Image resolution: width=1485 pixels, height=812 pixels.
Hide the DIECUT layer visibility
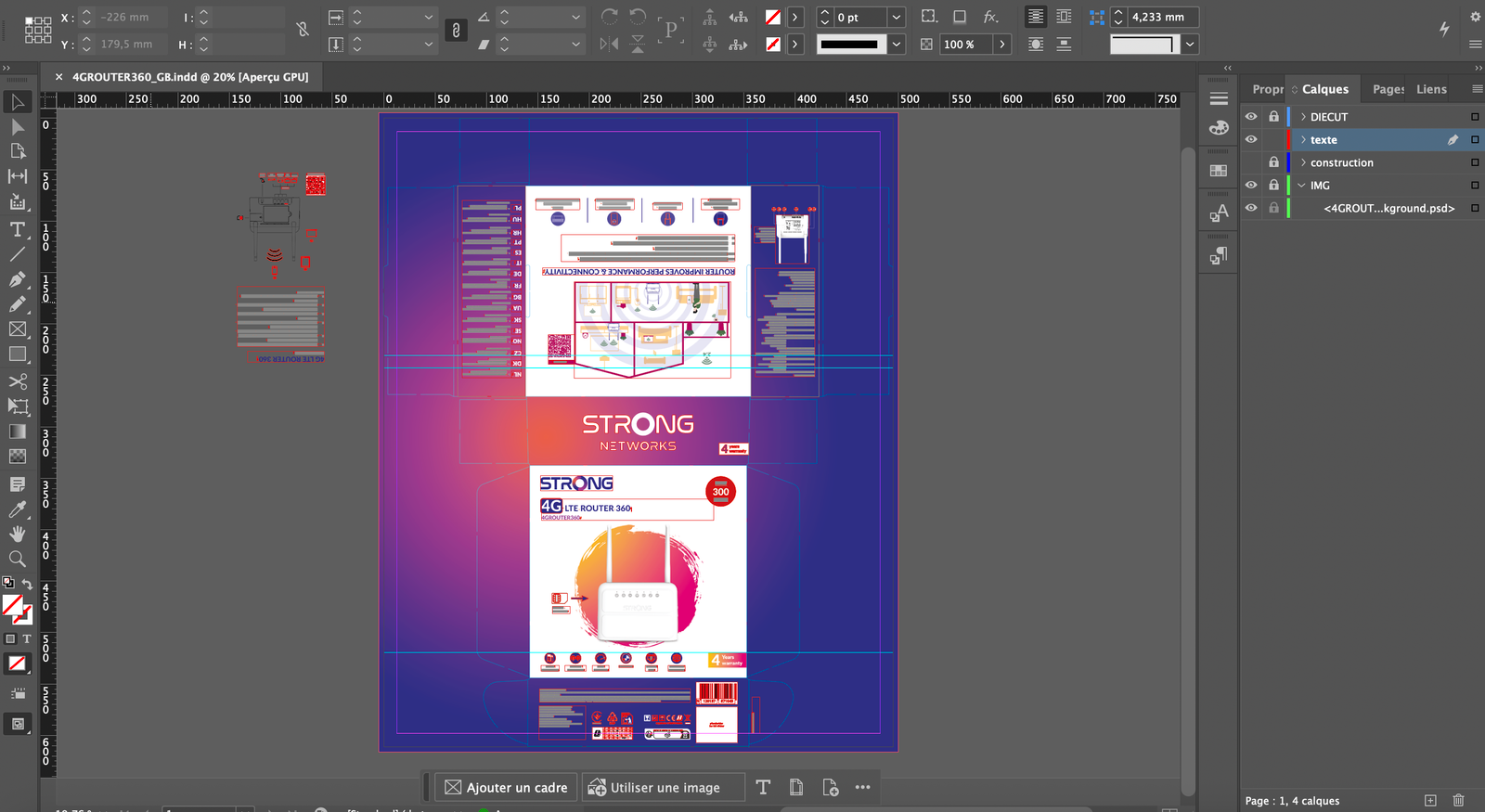[1251, 117]
